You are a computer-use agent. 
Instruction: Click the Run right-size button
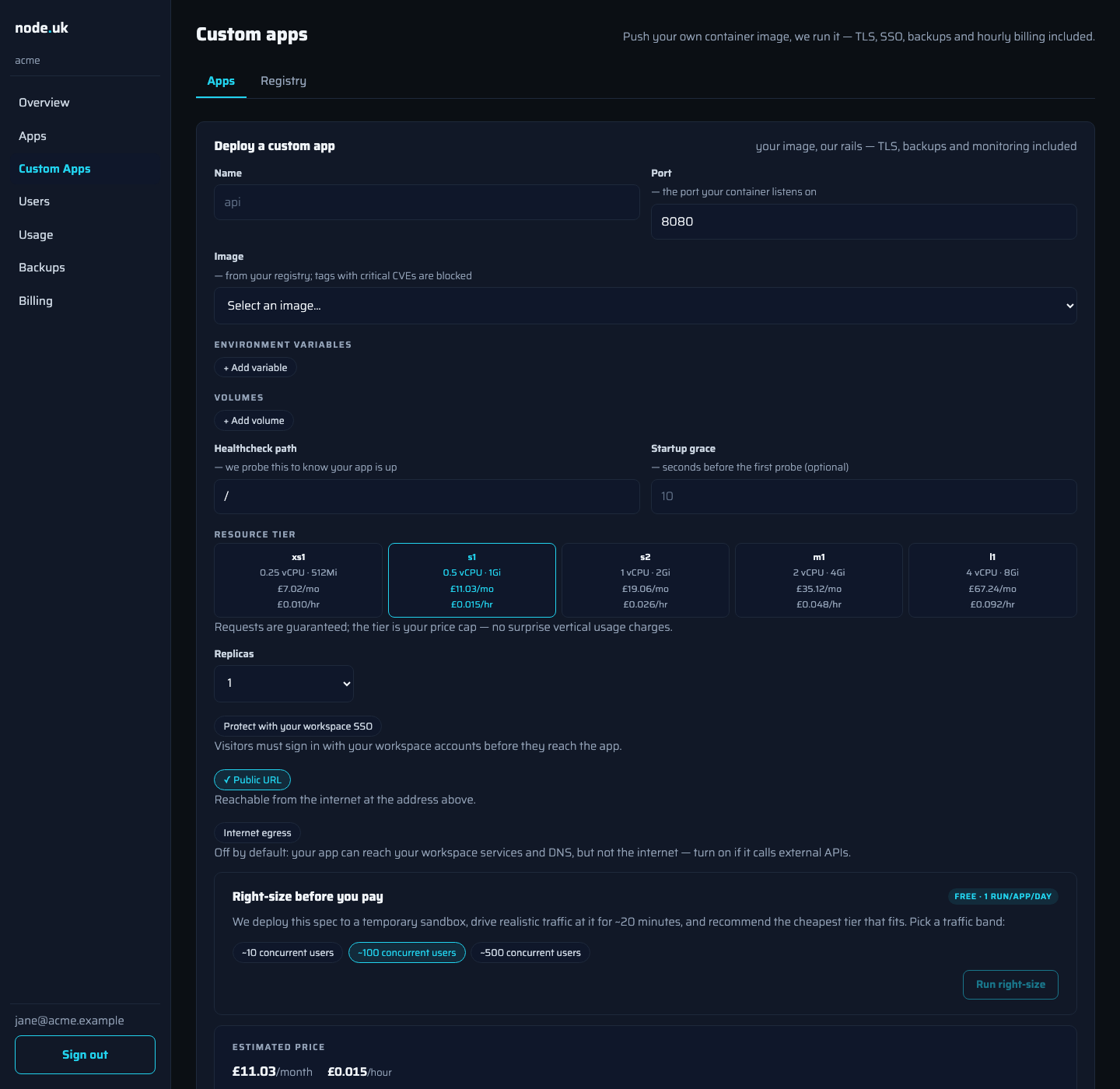click(1010, 985)
